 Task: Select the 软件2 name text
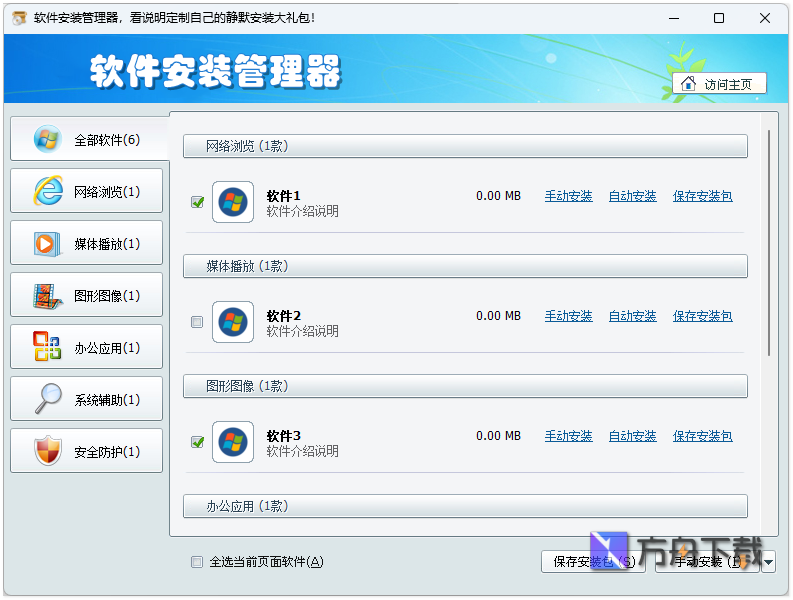tap(283, 316)
